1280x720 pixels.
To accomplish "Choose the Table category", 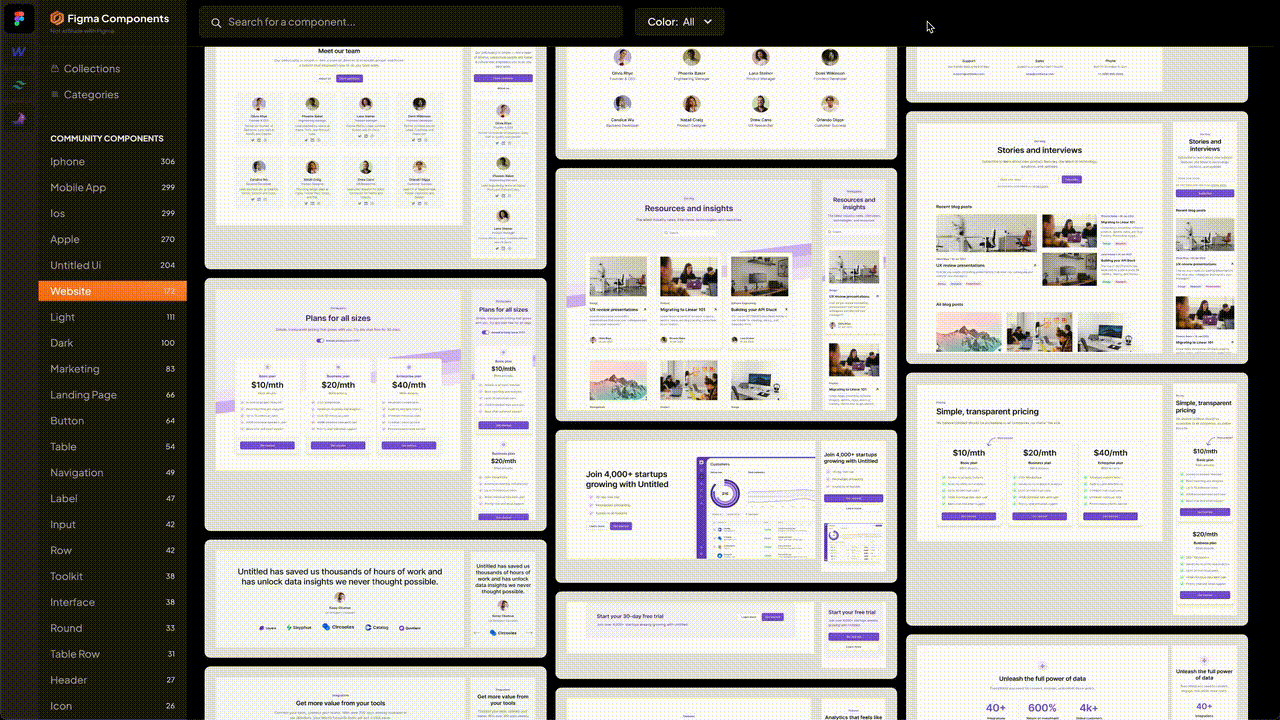I will pyautogui.click(x=112, y=447).
